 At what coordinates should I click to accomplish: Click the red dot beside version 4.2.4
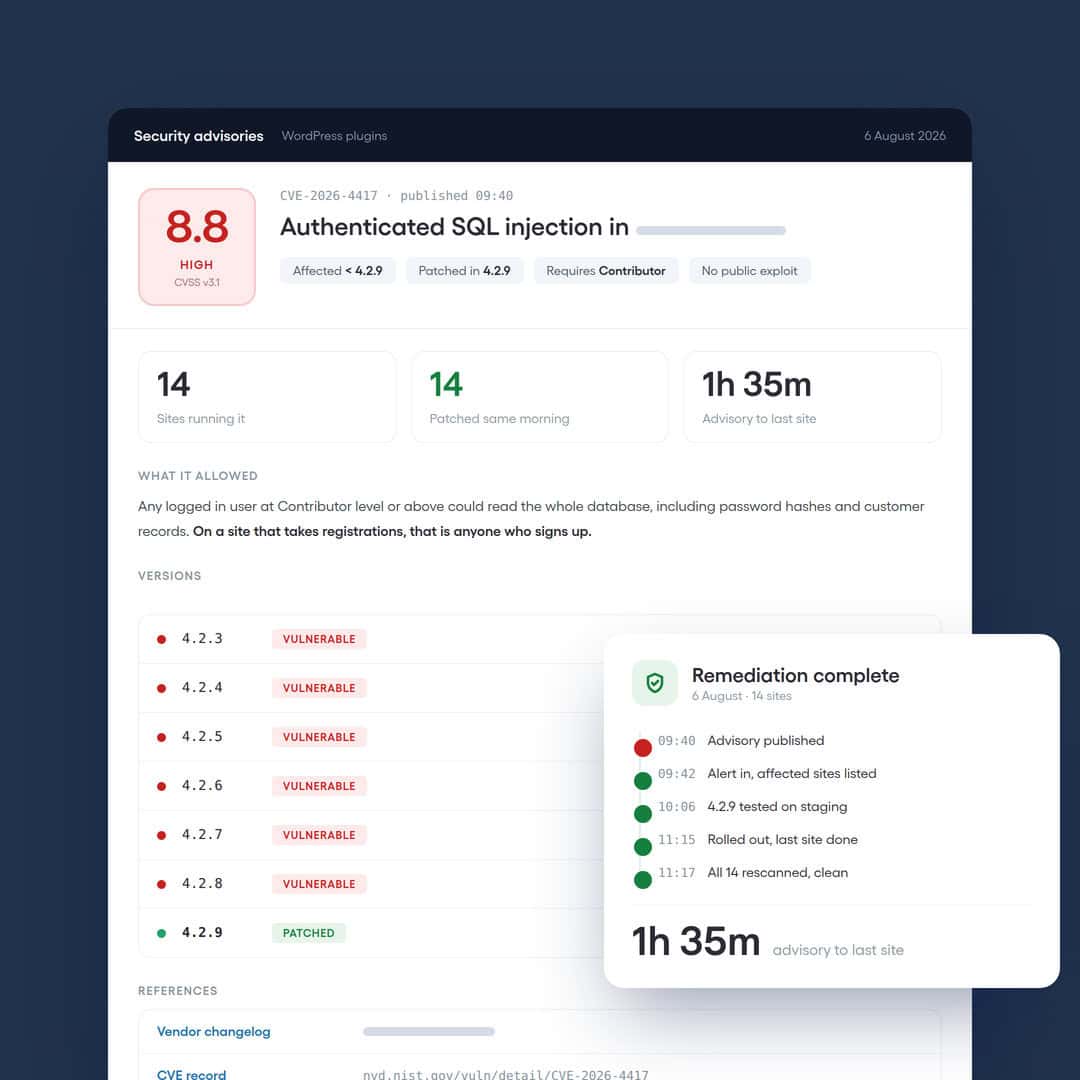(161, 688)
